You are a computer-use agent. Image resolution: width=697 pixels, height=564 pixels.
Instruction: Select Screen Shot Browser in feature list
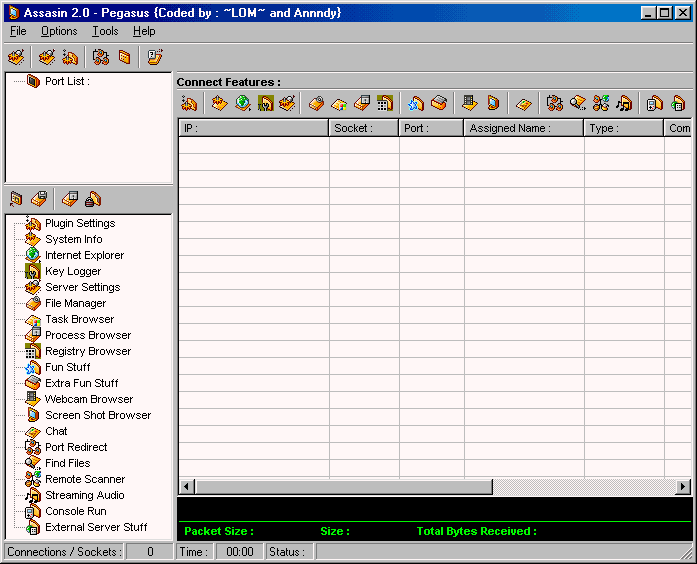tap(97, 415)
